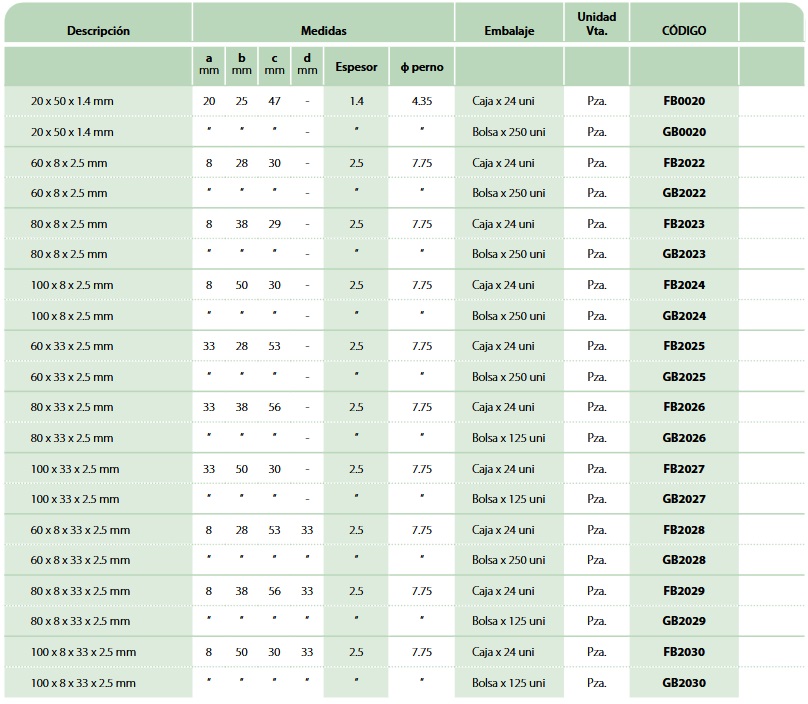Click product code FB2026

click(x=684, y=407)
